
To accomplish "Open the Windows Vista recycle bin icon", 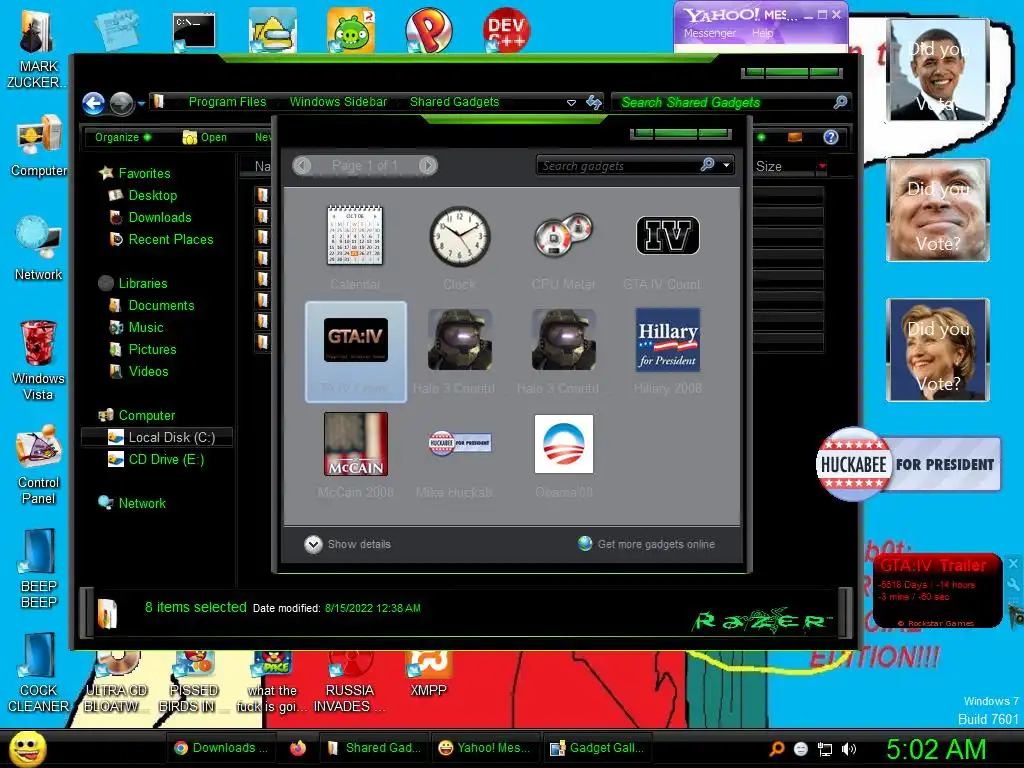I will click(x=38, y=360).
